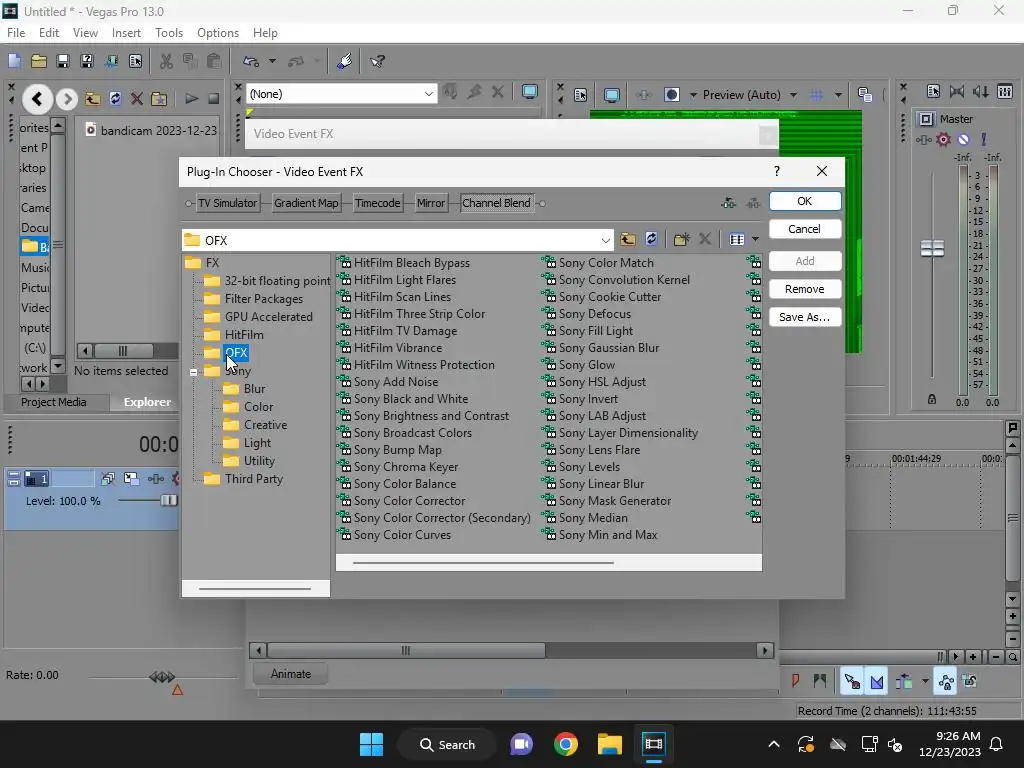Go back in Explorer with back arrow

(x=37, y=99)
